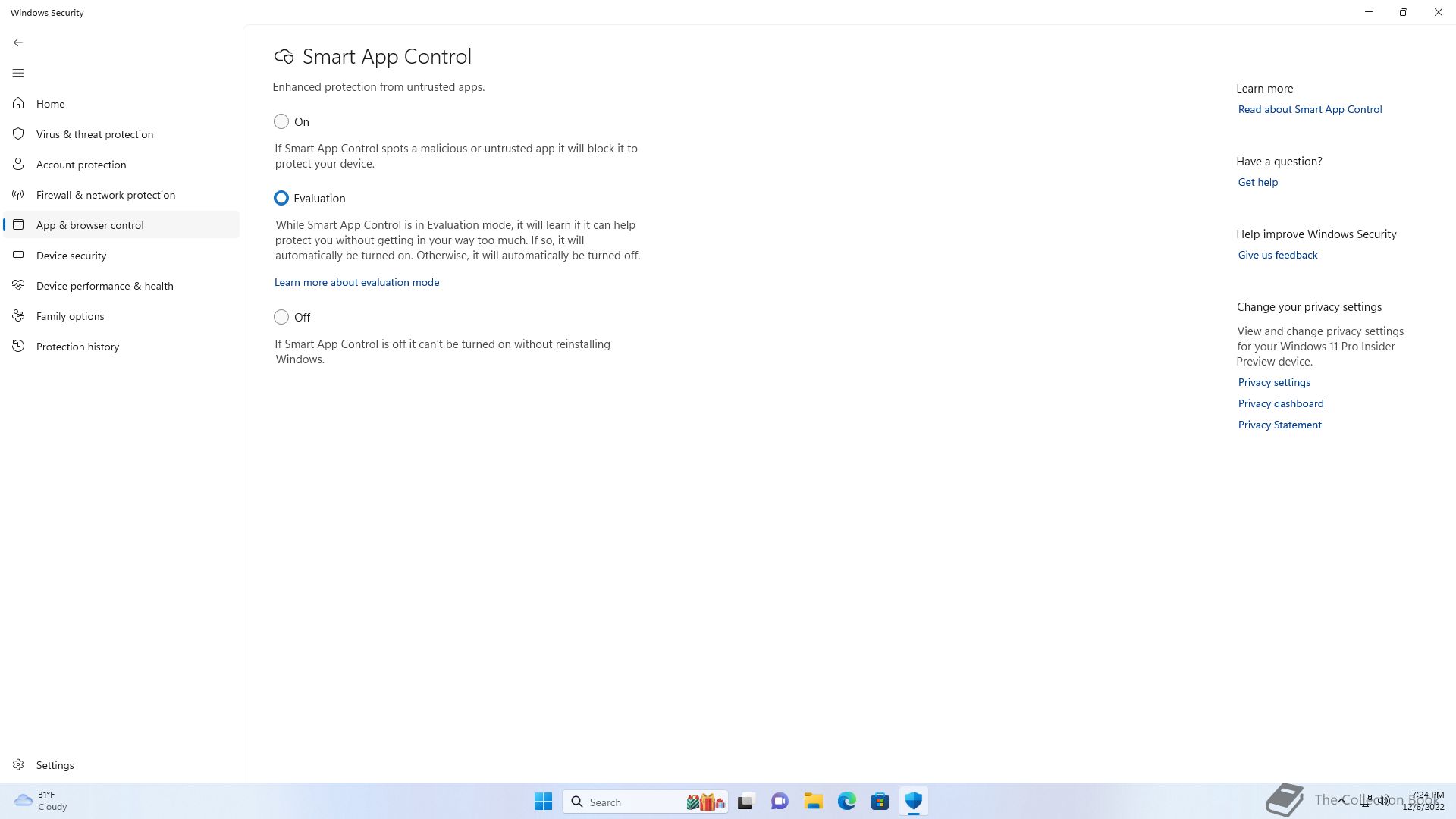Click the Firewall & network protection antenna icon
1456x819 pixels.
point(18,194)
